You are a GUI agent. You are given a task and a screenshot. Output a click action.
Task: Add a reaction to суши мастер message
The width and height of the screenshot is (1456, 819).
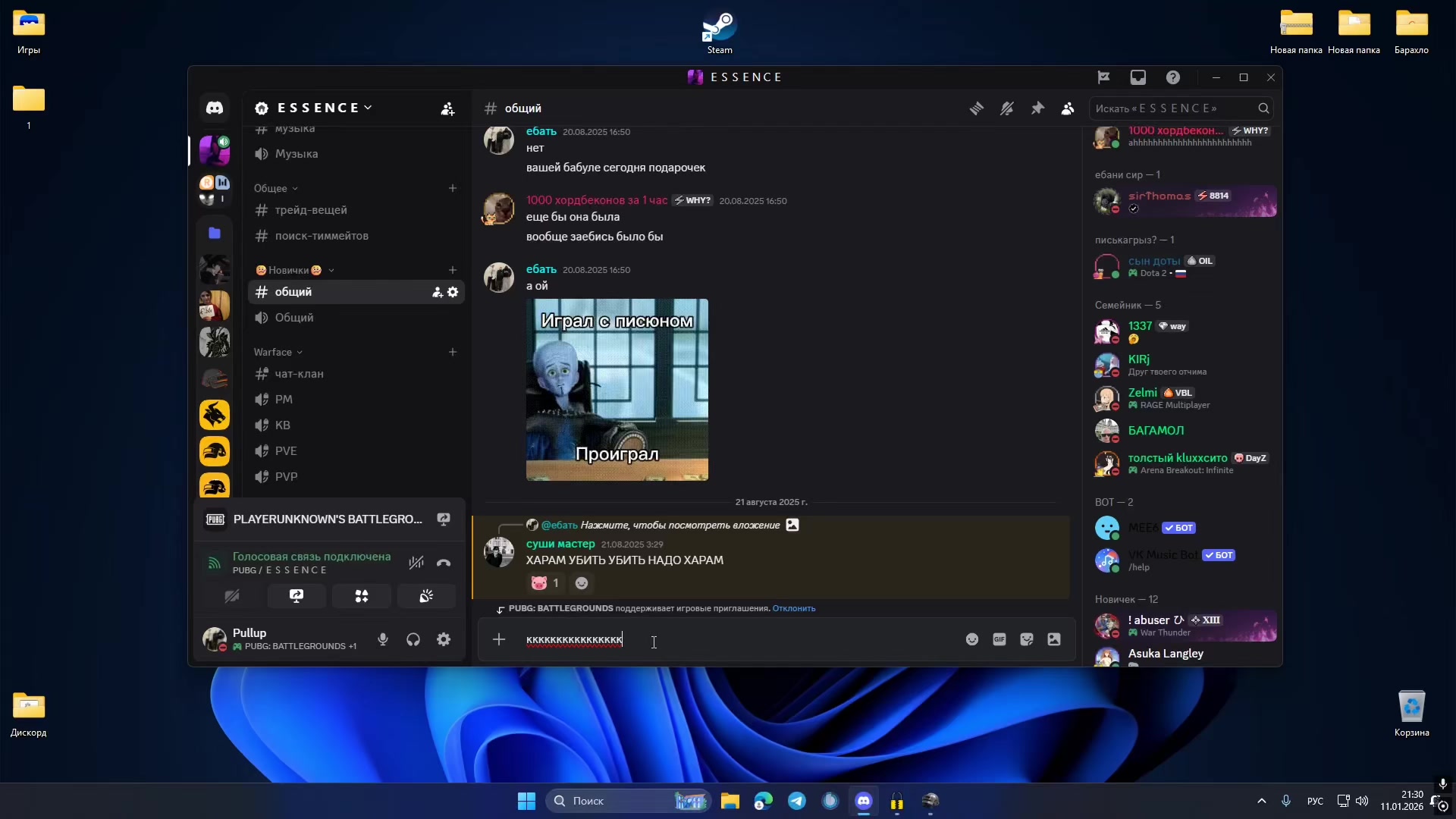(x=582, y=583)
